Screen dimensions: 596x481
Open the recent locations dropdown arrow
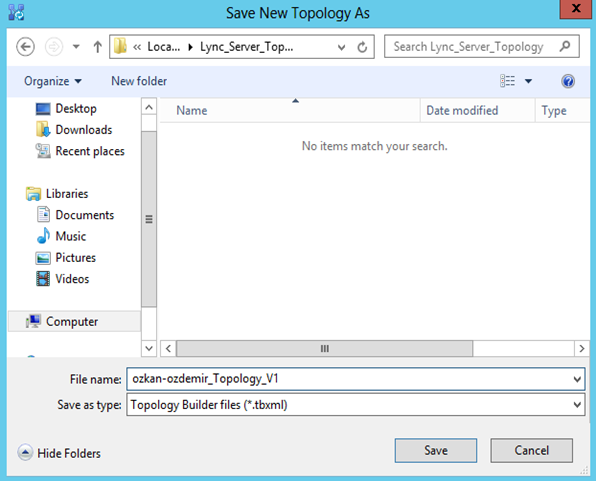(x=76, y=47)
